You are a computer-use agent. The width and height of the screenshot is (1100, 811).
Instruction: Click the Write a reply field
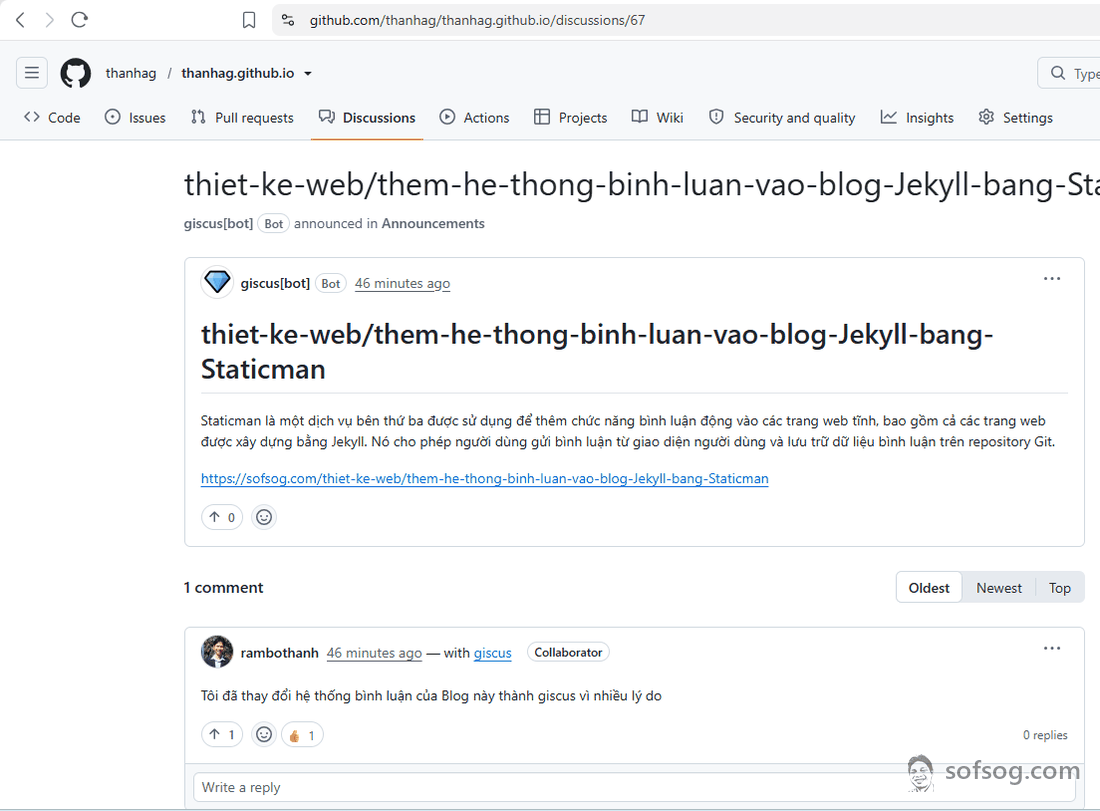(634, 787)
